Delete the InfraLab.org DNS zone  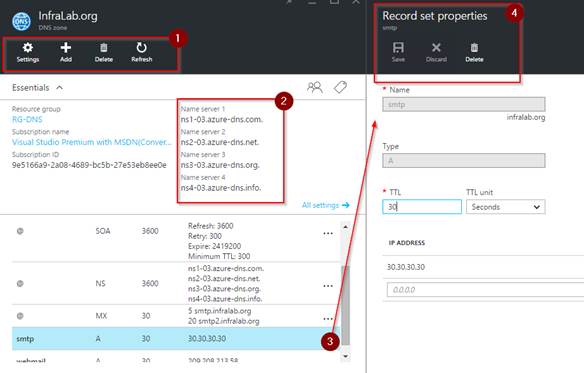point(104,52)
